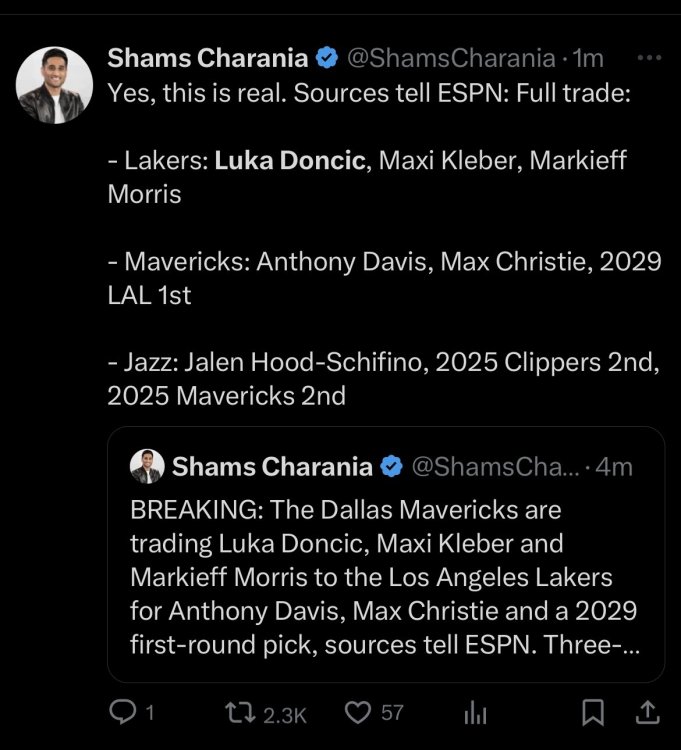681x750 pixels.
Task: Click Shams Charania name in quoted tweet
Action: 272,466
